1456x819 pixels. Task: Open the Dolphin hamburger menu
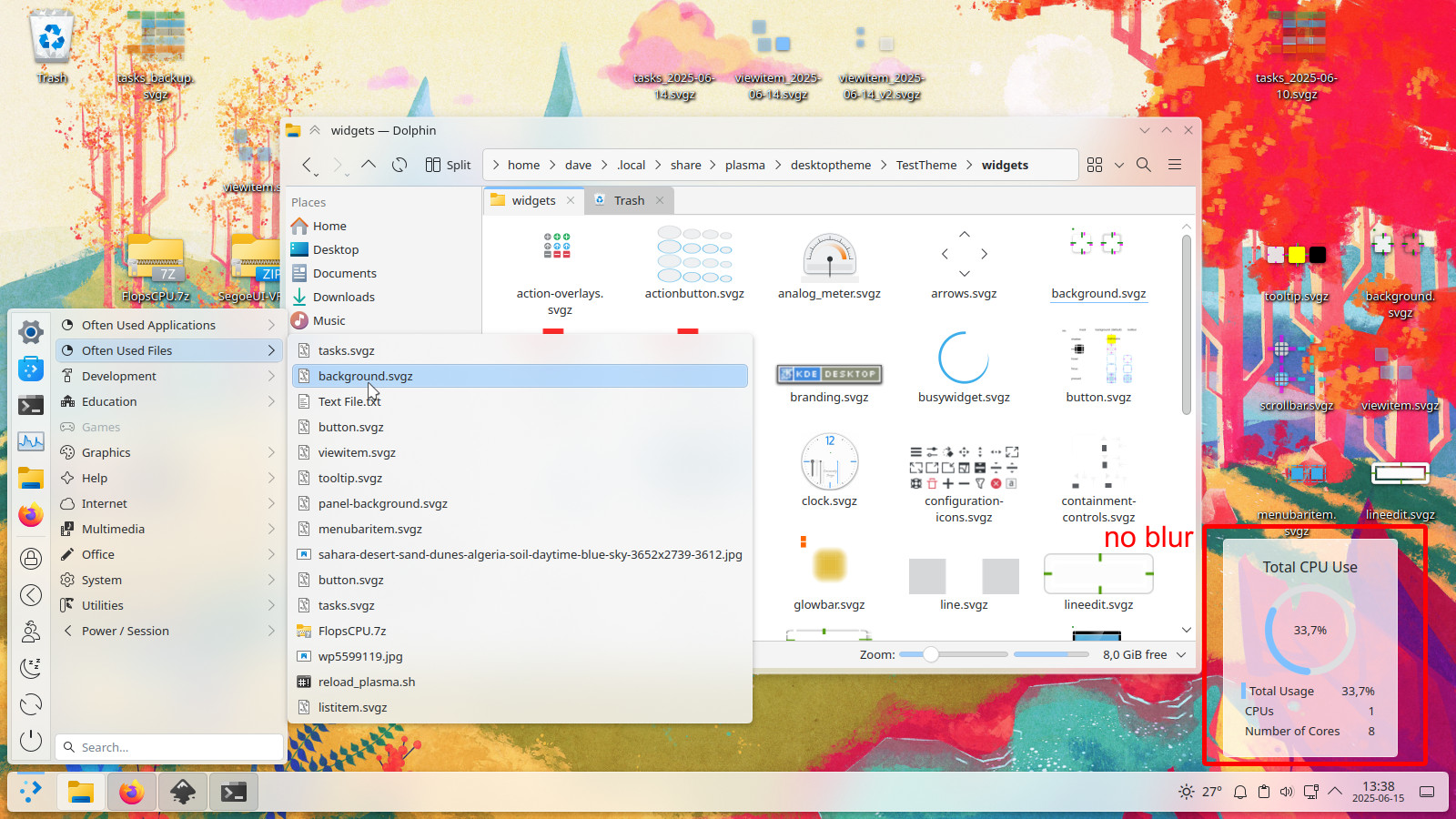[x=1175, y=165]
